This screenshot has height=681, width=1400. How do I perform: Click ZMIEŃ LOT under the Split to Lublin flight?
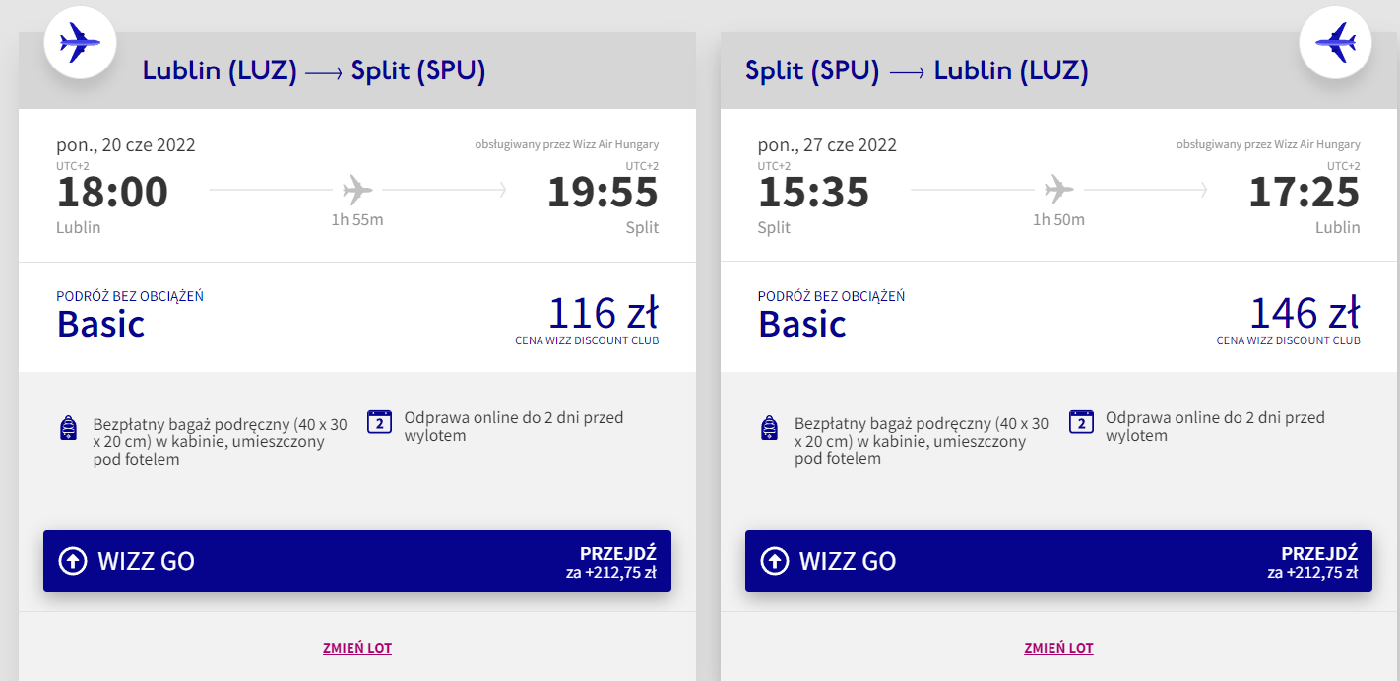[1058, 648]
